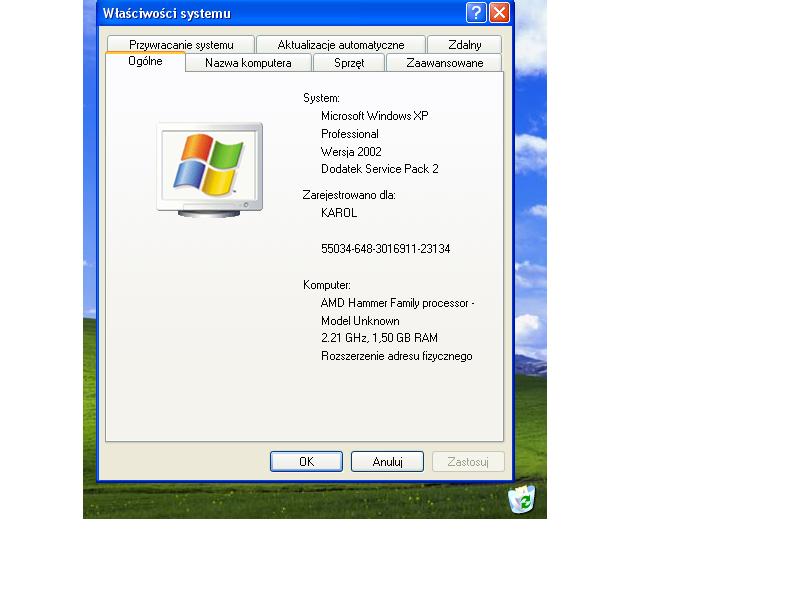This screenshot has height=600, width=800.
Task: Open the Przywracanie systemu tab
Action: (x=181, y=44)
